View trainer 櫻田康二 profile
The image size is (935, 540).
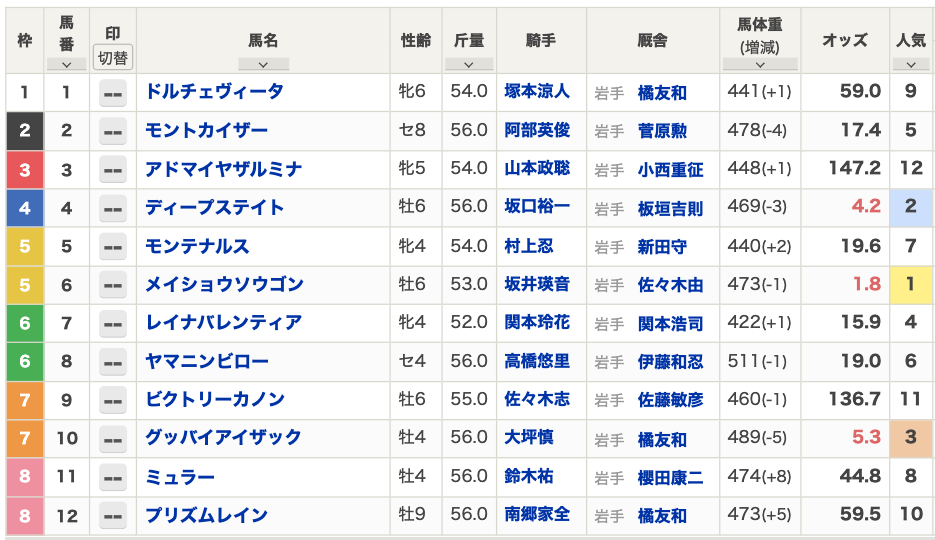click(670, 477)
